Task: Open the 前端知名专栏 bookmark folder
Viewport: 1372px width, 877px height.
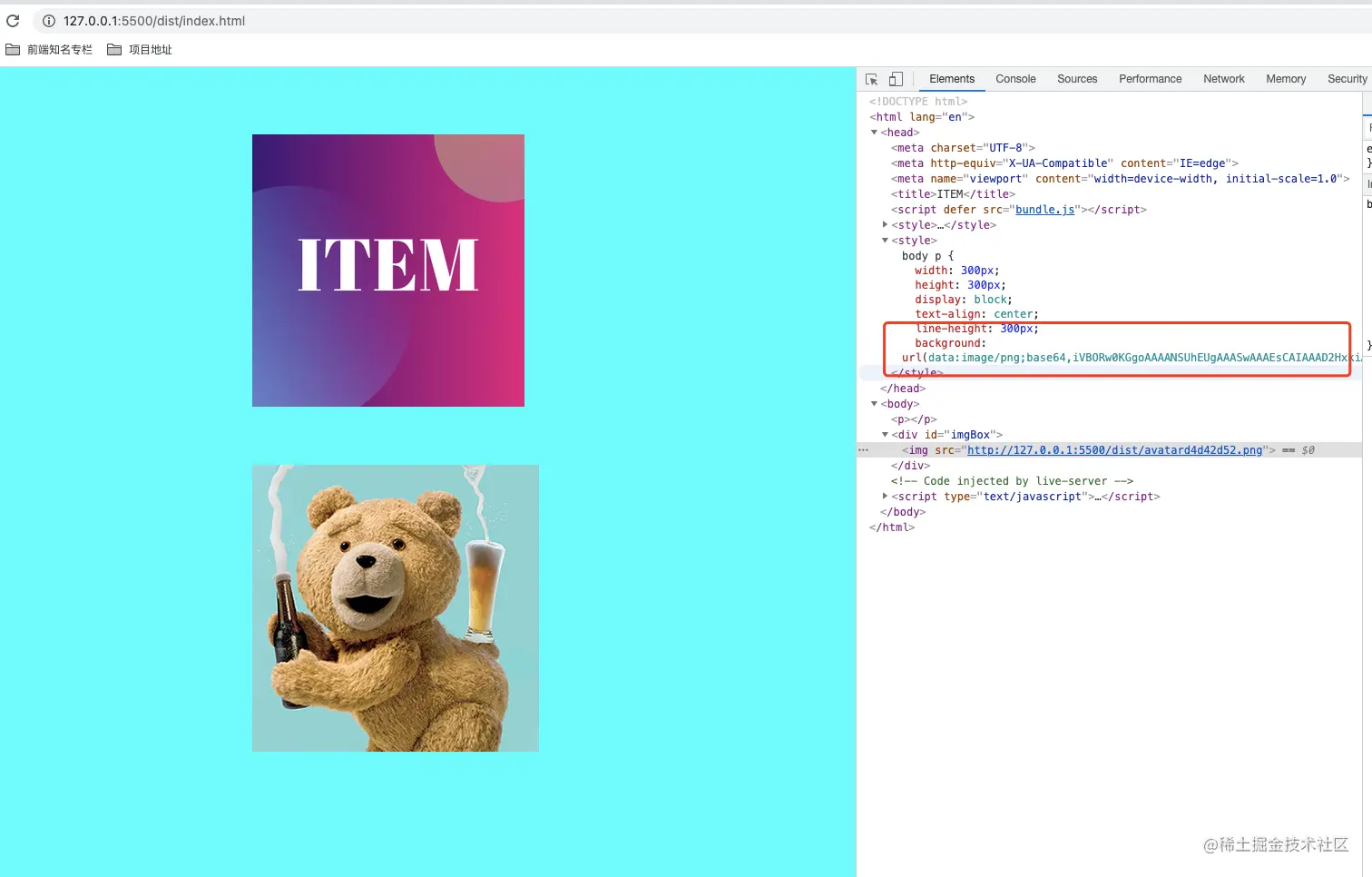Action: (49, 50)
